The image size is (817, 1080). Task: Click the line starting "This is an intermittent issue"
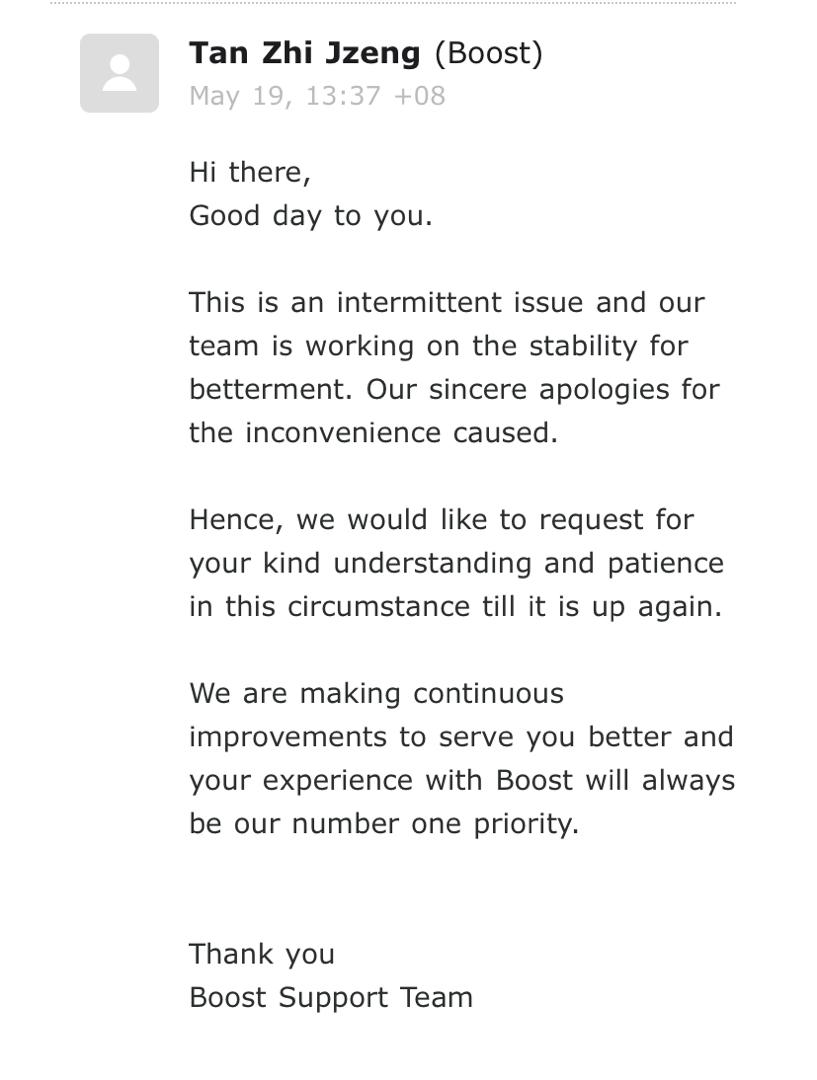[446, 302]
